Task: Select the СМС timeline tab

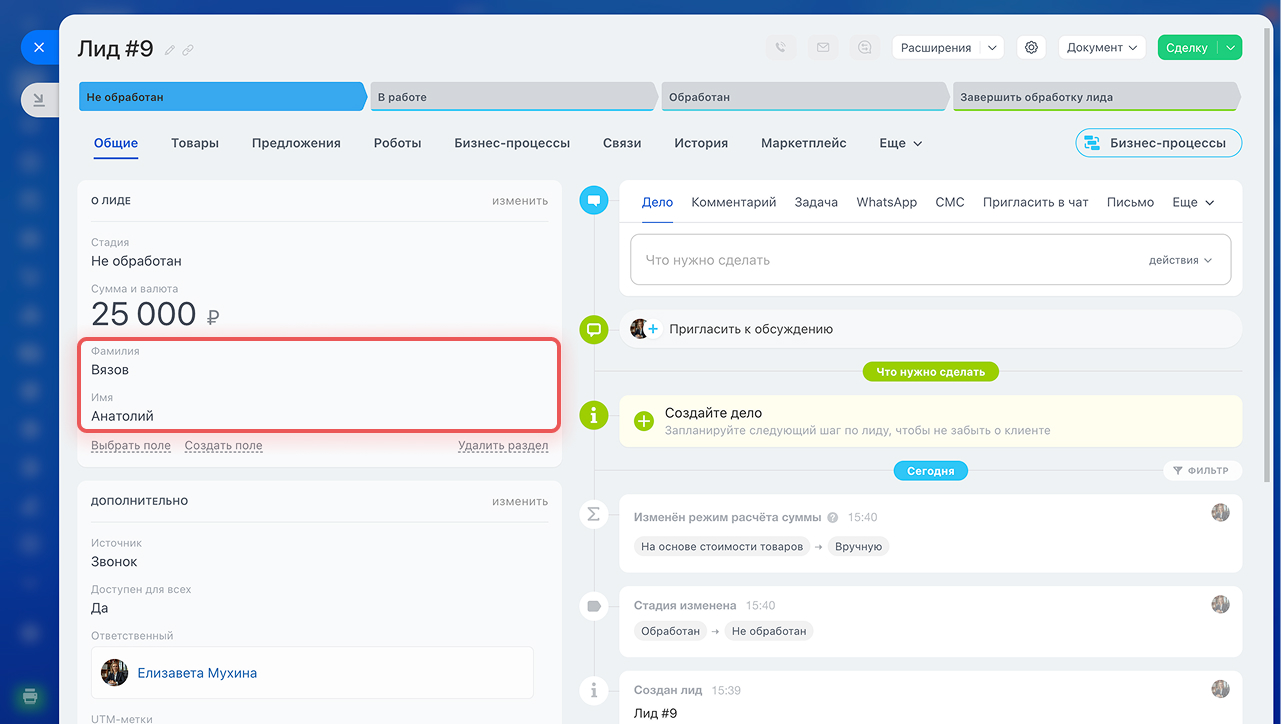Action: (x=950, y=202)
